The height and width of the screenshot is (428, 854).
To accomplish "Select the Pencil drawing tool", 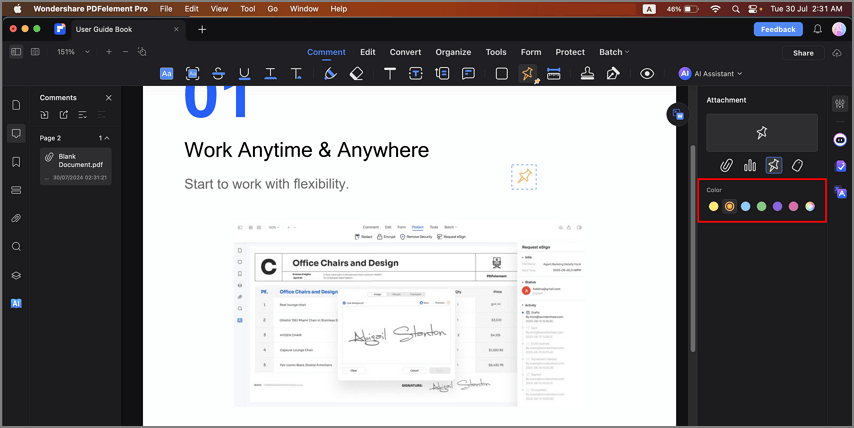I will pyautogui.click(x=330, y=74).
